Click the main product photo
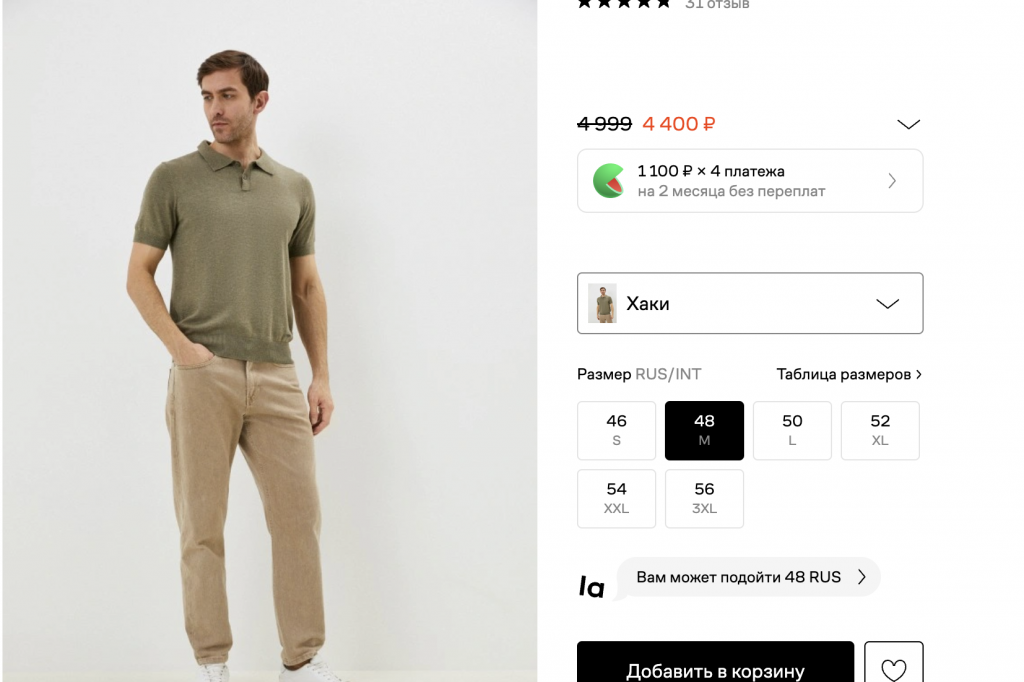Image resolution: width=1024 pixels, height=682 pixels. [x=270, y=341]
